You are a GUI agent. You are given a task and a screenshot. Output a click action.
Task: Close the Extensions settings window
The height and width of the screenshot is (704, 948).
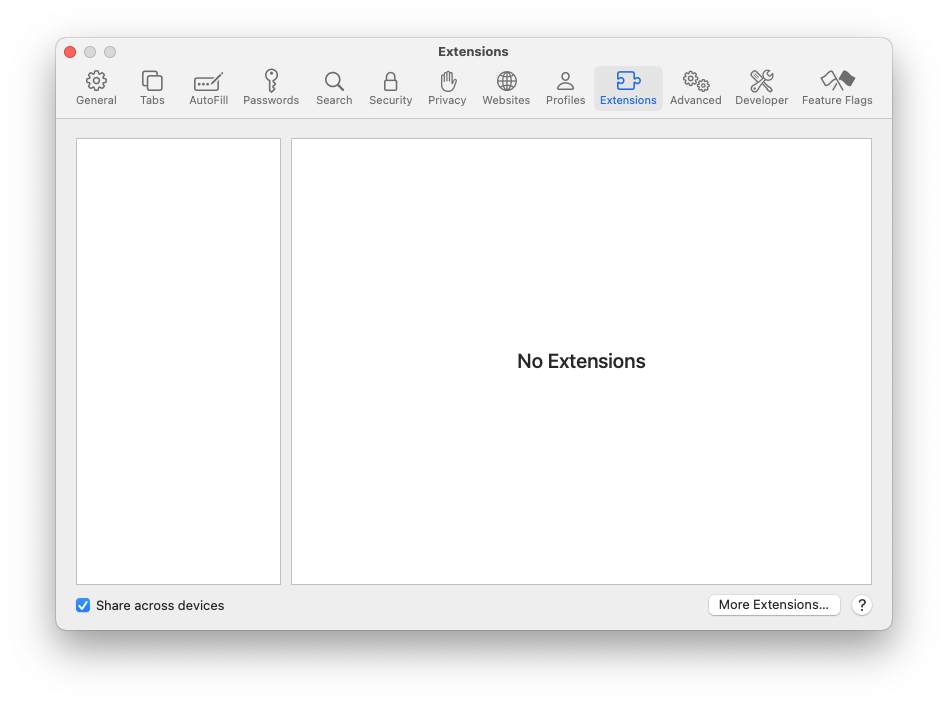[70, 52]
